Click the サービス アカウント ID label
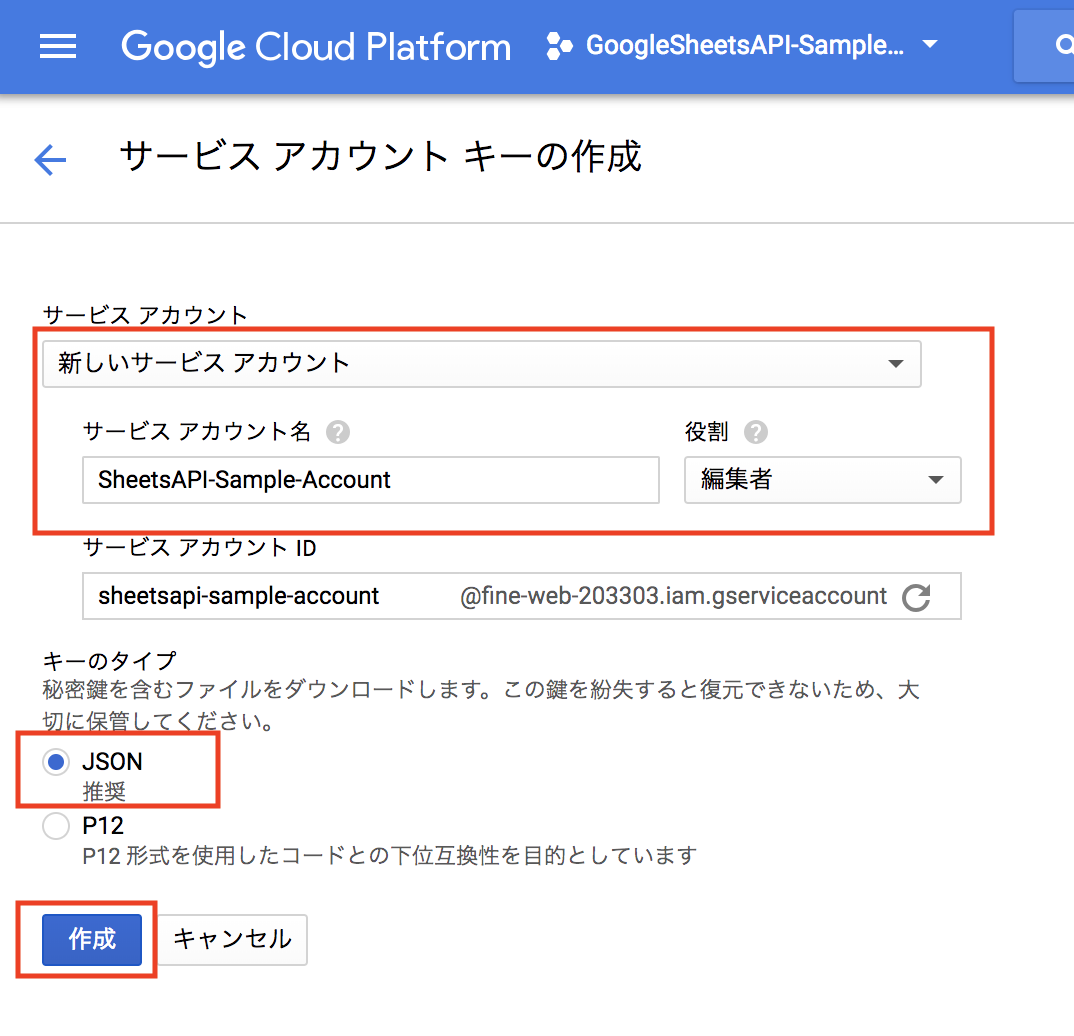 [x=199, y=548]
